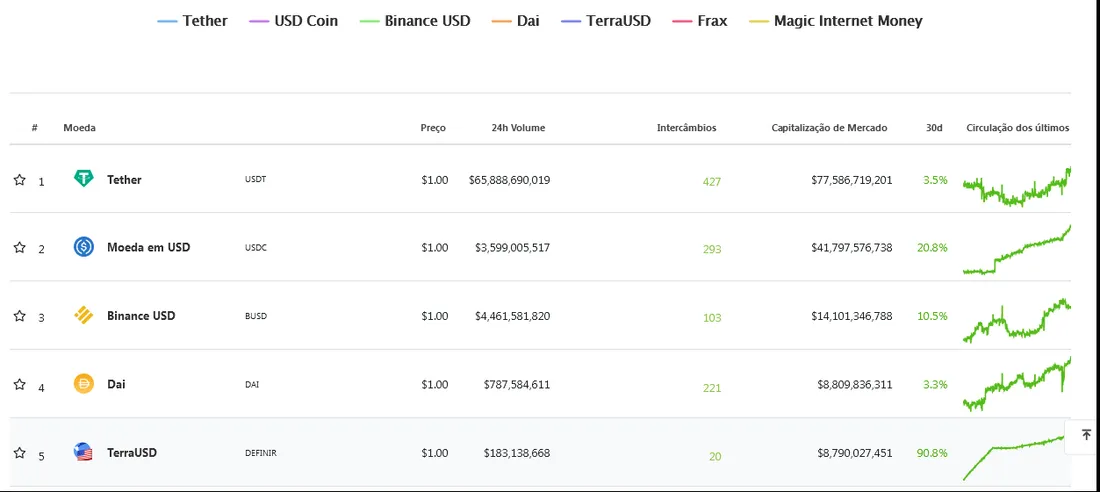The width and height of the screenshot is (1100, 492).
Task: Open Moeda em USD circulation sparkline
Action: 1017,249
